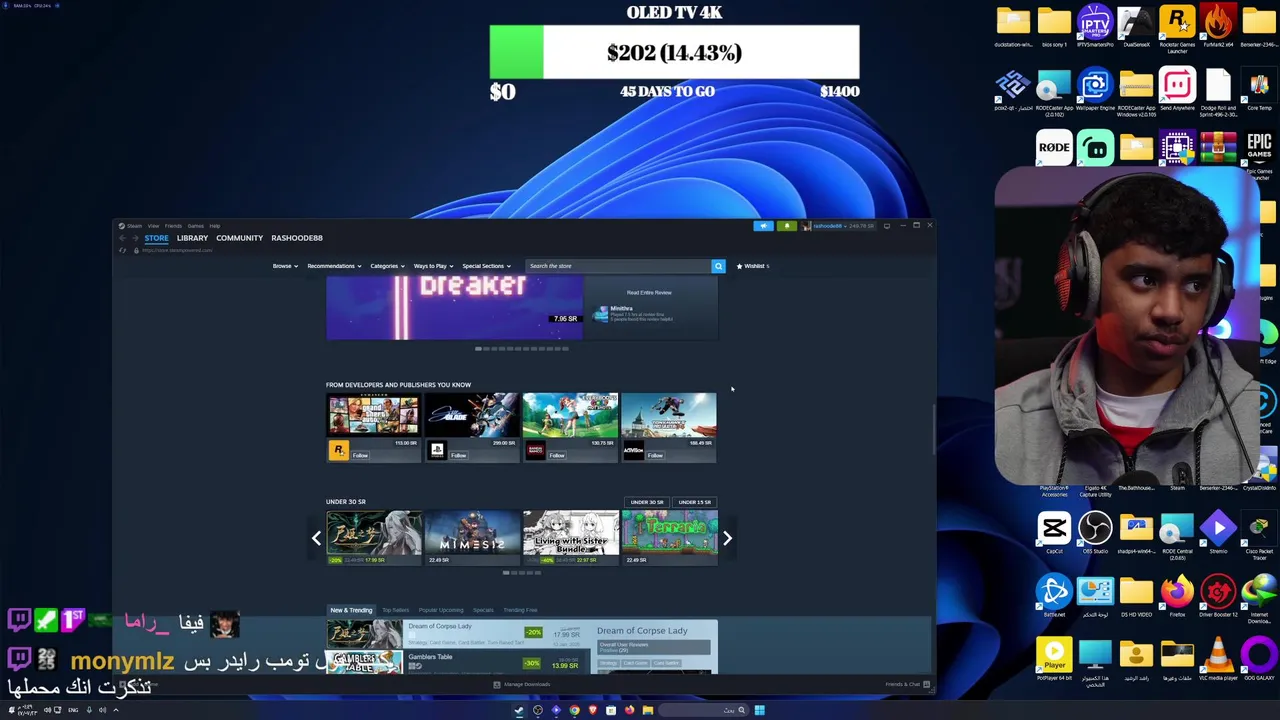Click the Rockstar Games publisher logo

pyautogui.click(x=339, y=451)
